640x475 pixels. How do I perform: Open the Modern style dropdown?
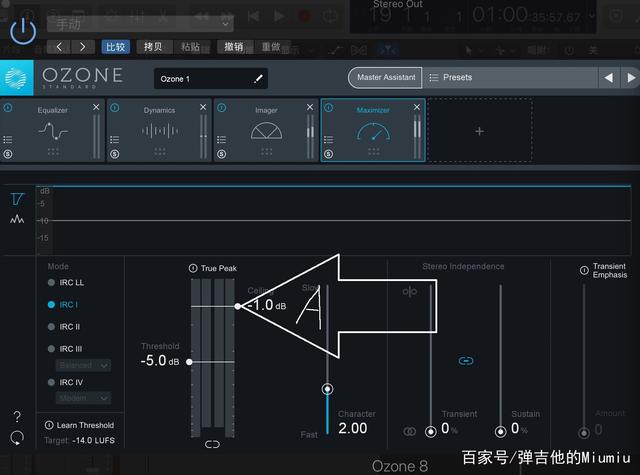83,397
